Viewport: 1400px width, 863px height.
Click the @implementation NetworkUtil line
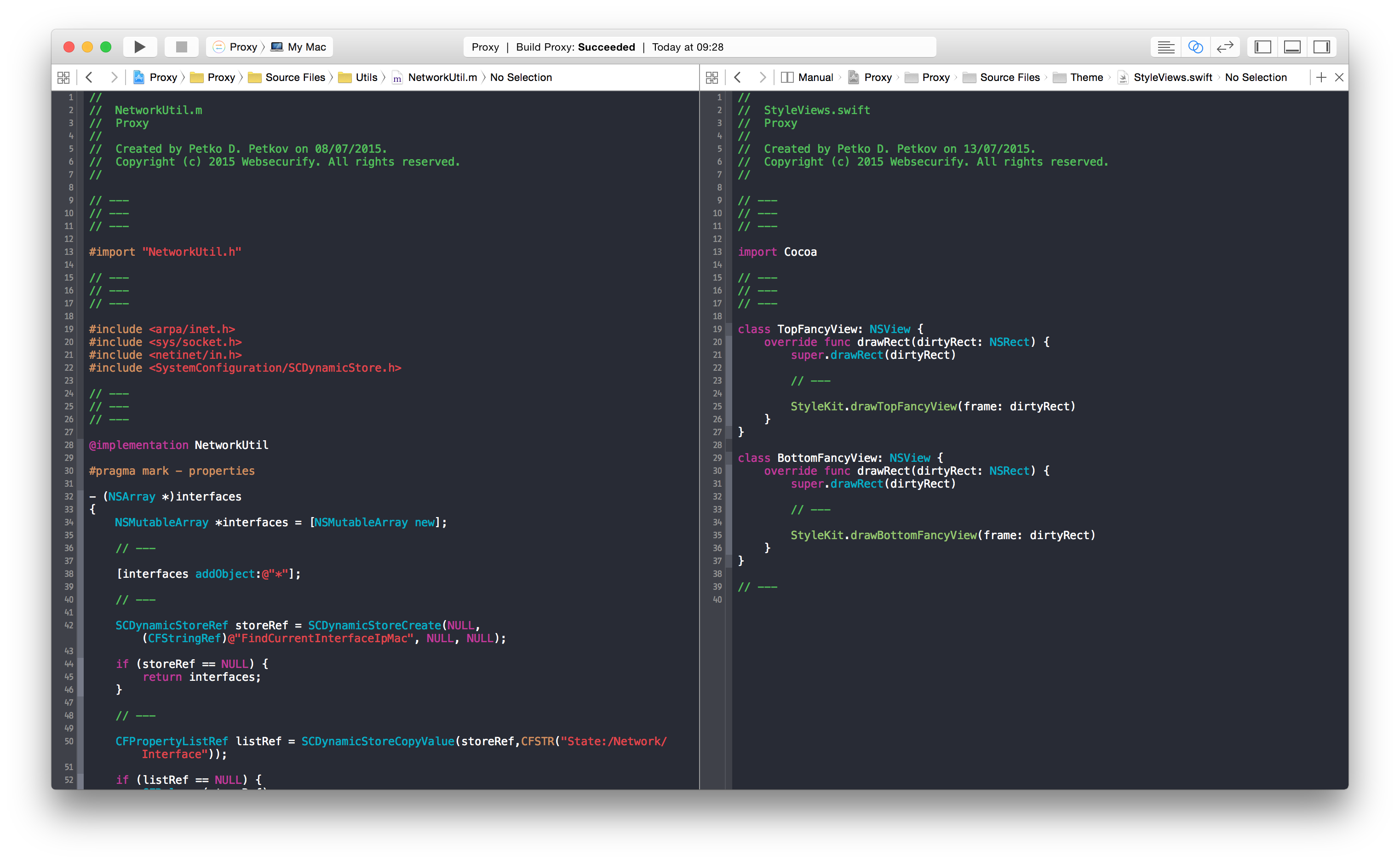coord(178,445)
